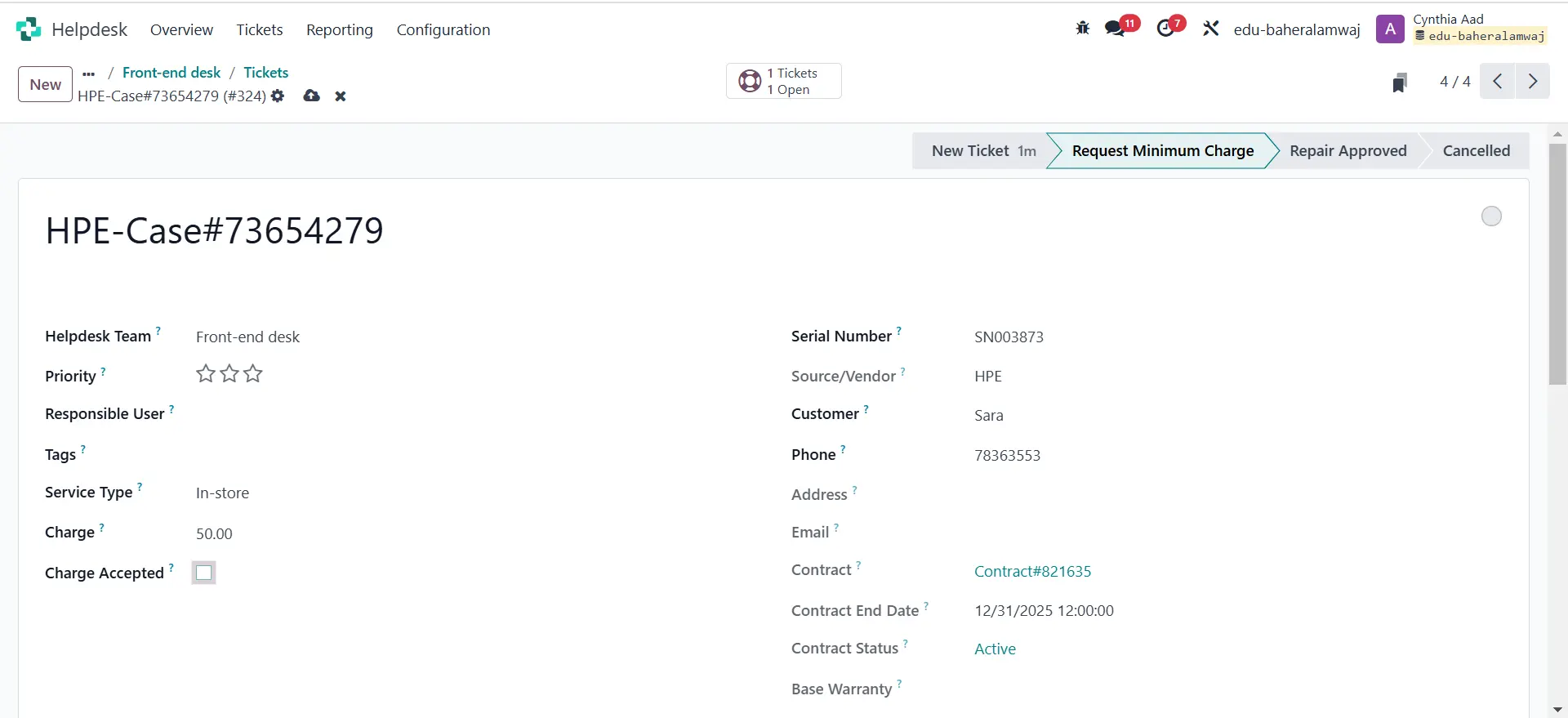The height and width of the screenshot is (718, 1568).
Task: Open the debug bug icon menu
Action: pyautogui.click(x=1083, y=29)
